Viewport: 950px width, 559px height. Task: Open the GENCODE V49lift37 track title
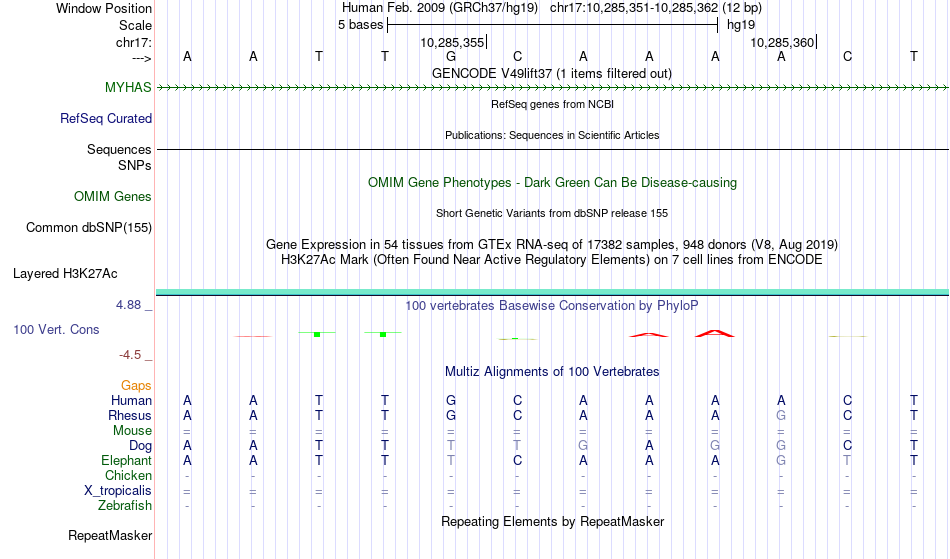point(551,73)
